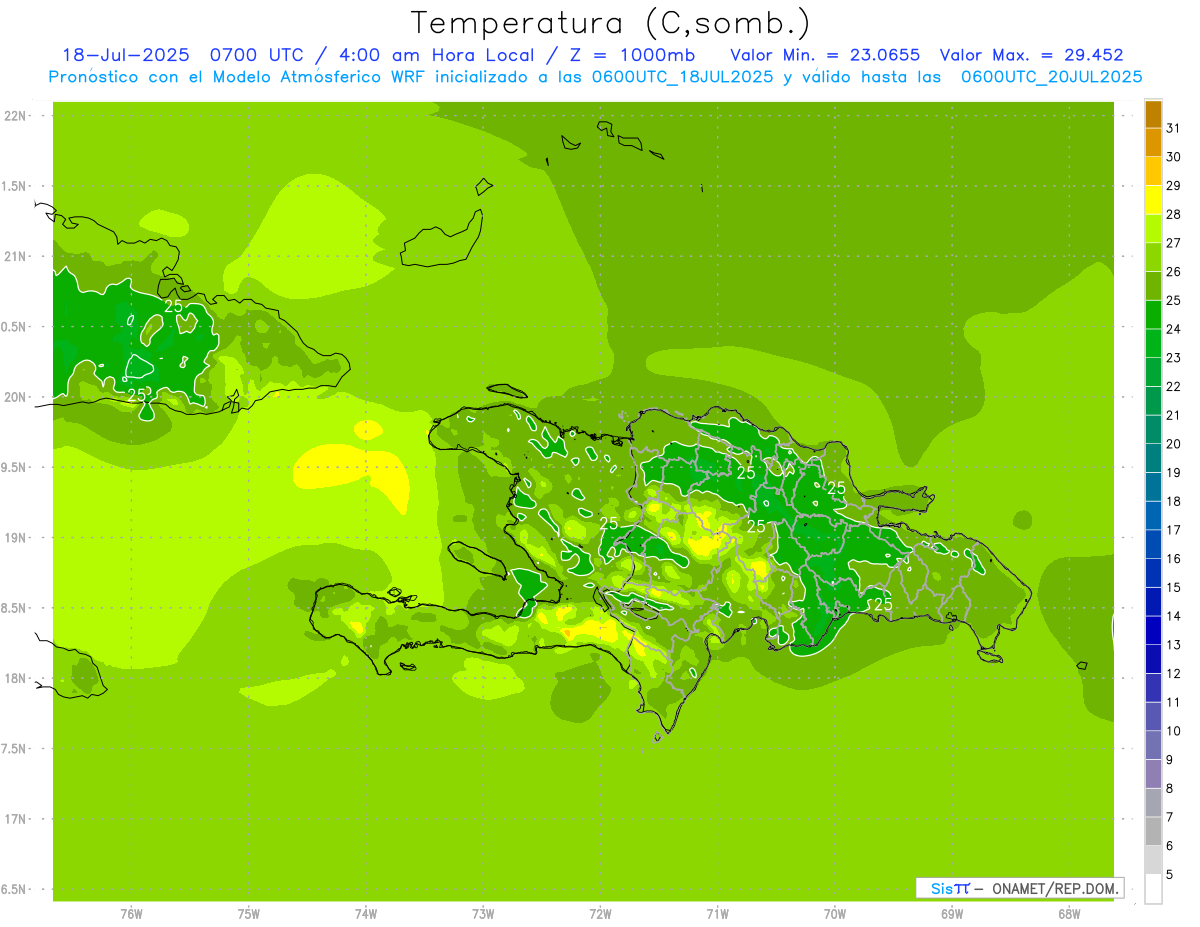
Task: Click the colorbar label 27
Action: tap(1174, 243)
